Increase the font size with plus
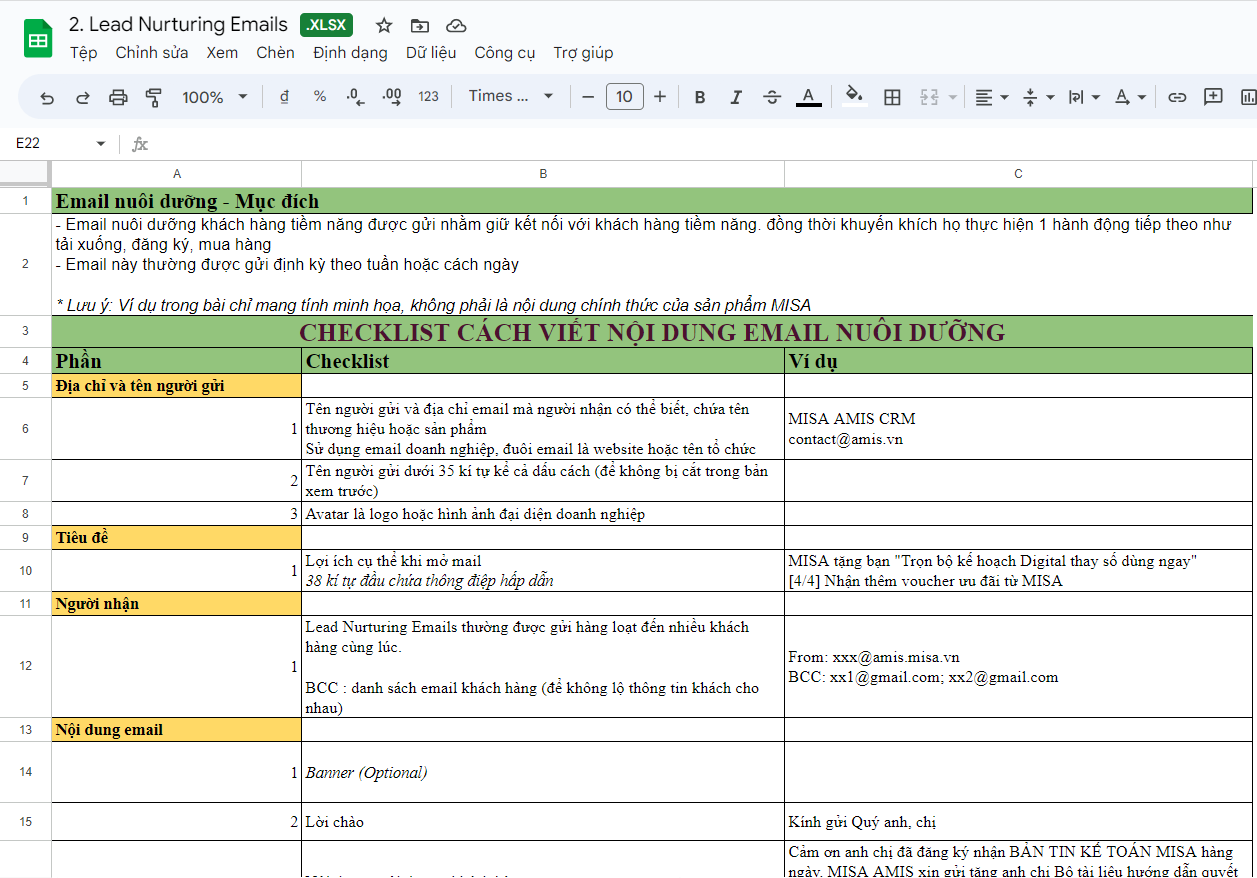Viewport: 1257px width, 878px height. click(660, 97)
